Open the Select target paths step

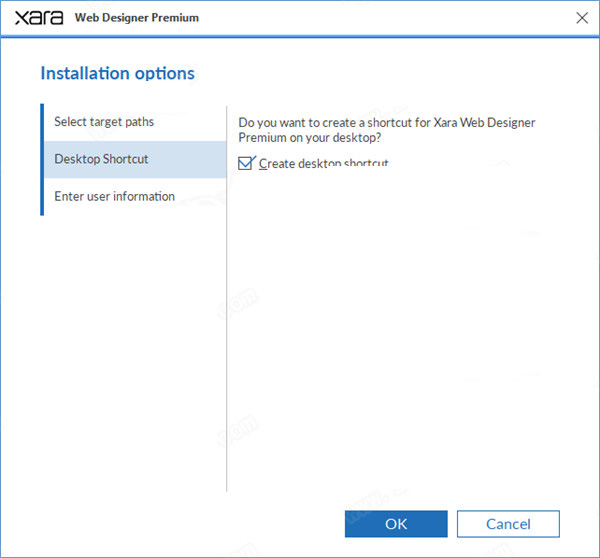point(104,122)
